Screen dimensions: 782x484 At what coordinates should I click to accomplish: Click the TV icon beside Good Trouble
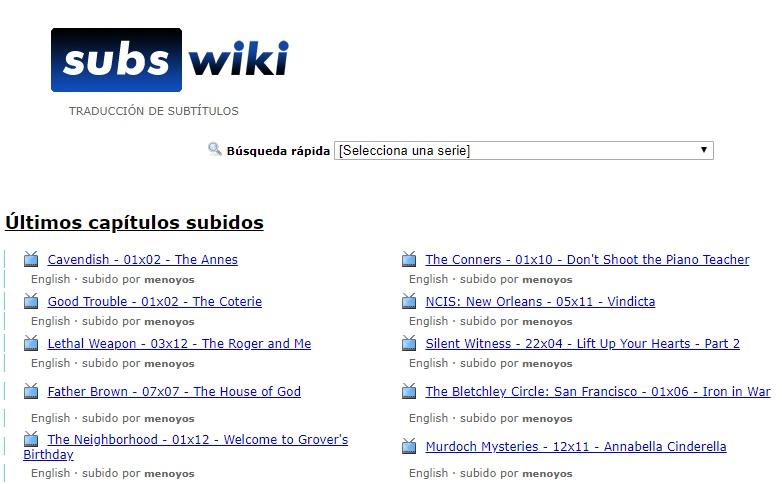[x=31, y=302]
